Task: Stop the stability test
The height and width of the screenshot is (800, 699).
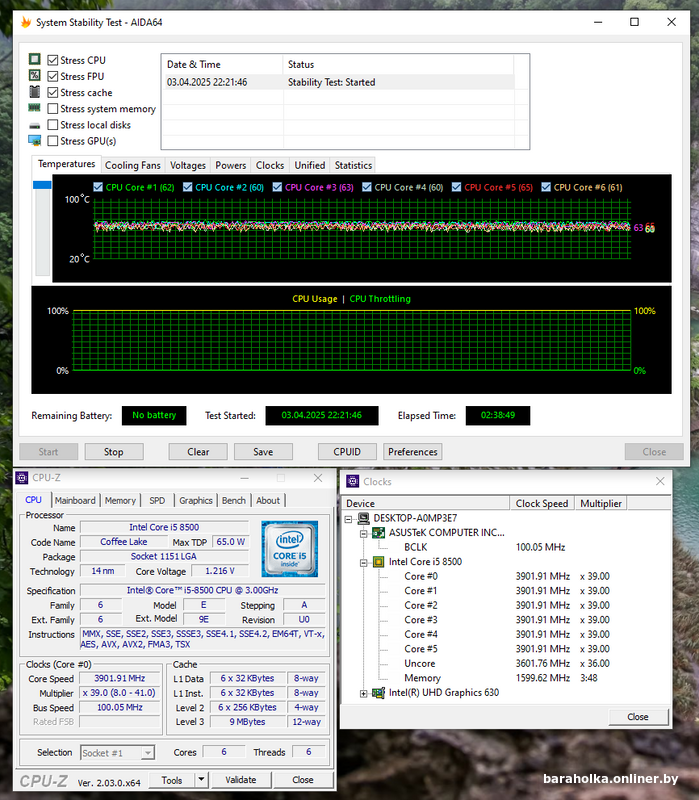Action: (114, 452)
